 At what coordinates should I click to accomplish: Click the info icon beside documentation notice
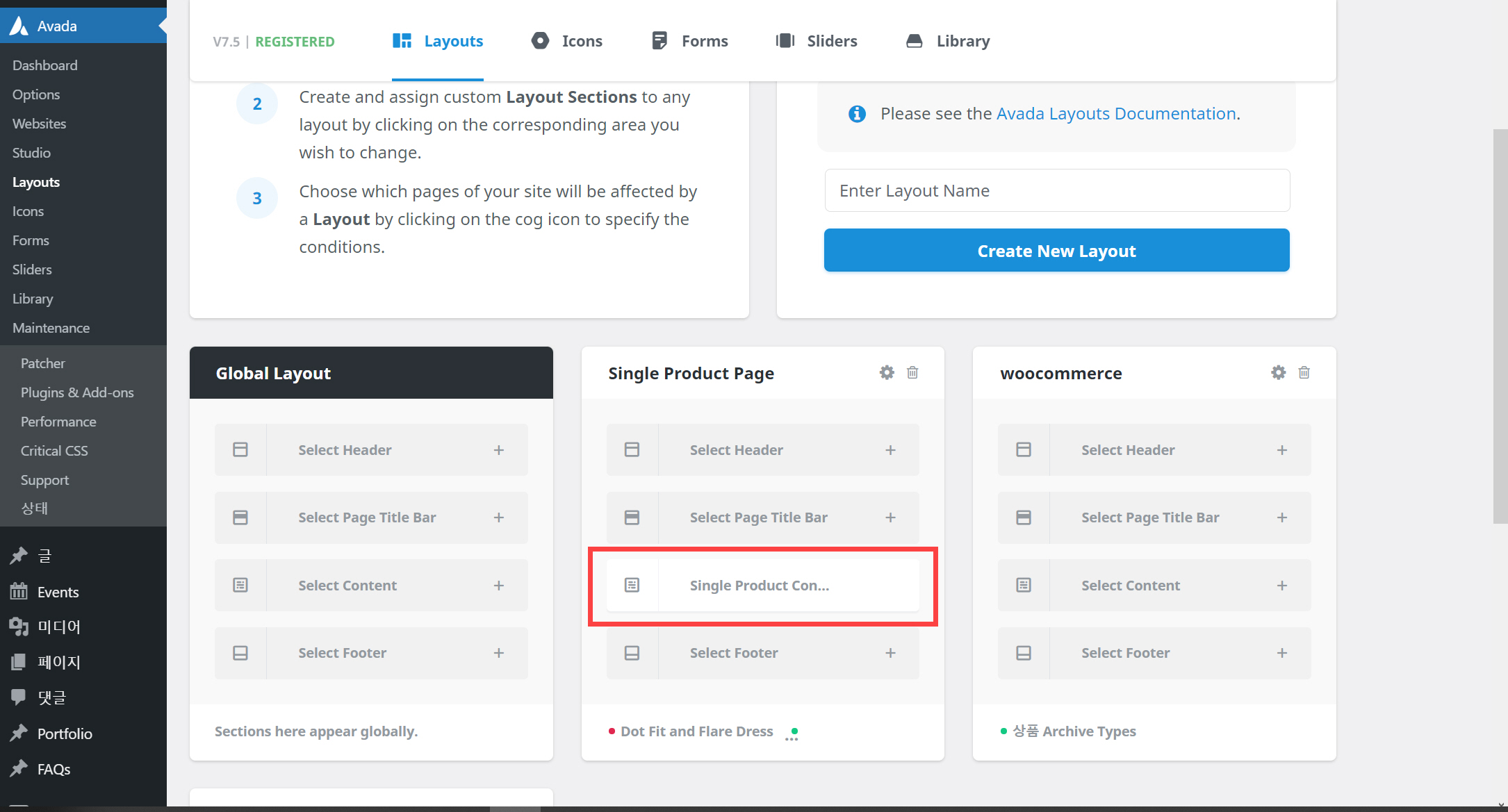pos(857,114)
